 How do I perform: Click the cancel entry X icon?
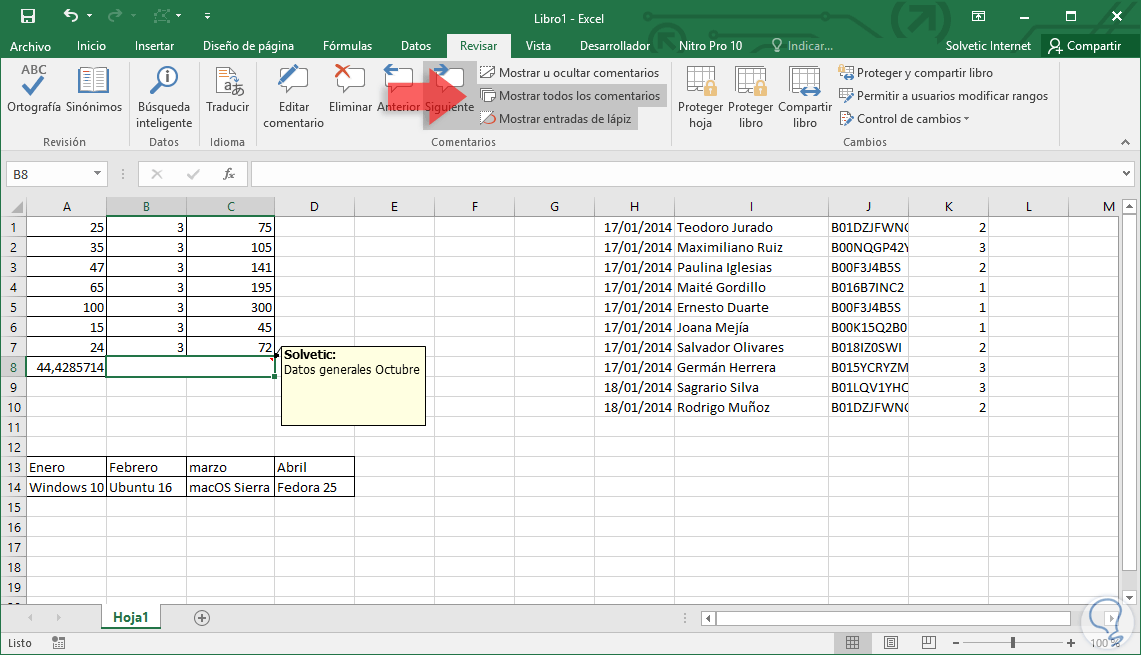click(156, 174)
